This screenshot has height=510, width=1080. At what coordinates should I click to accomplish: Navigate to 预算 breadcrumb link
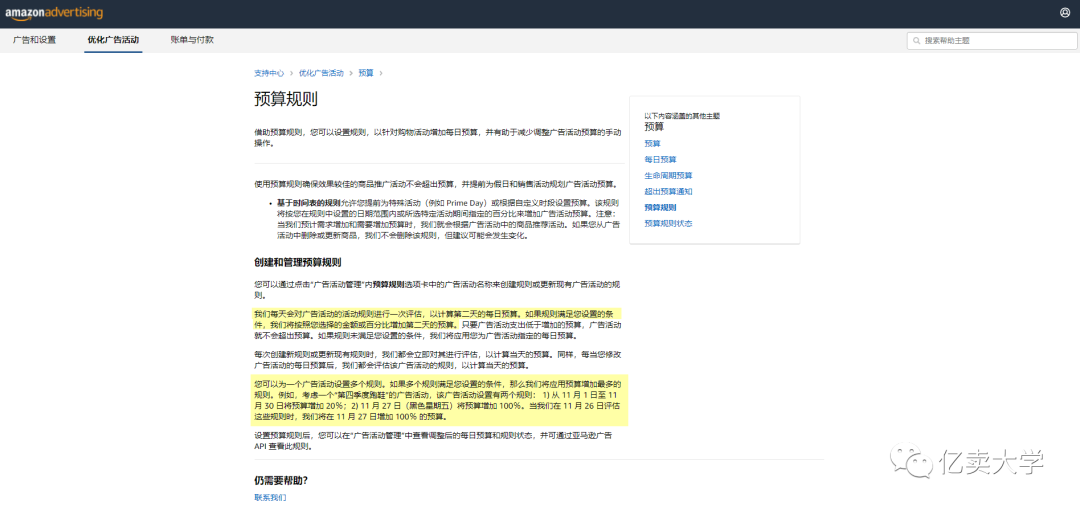[x=365, y=73]
